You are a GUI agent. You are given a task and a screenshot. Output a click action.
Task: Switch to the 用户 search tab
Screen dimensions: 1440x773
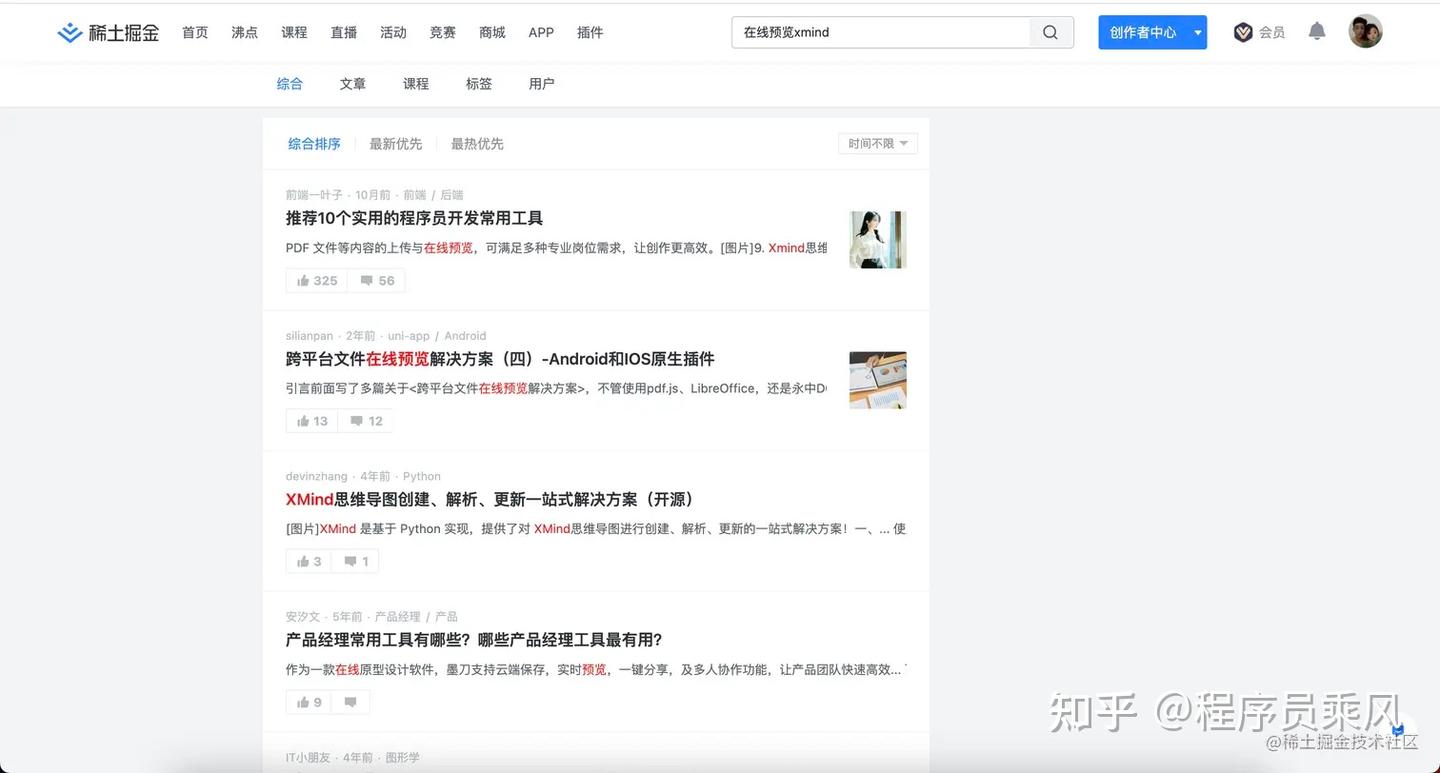click(x=541, y=84)
